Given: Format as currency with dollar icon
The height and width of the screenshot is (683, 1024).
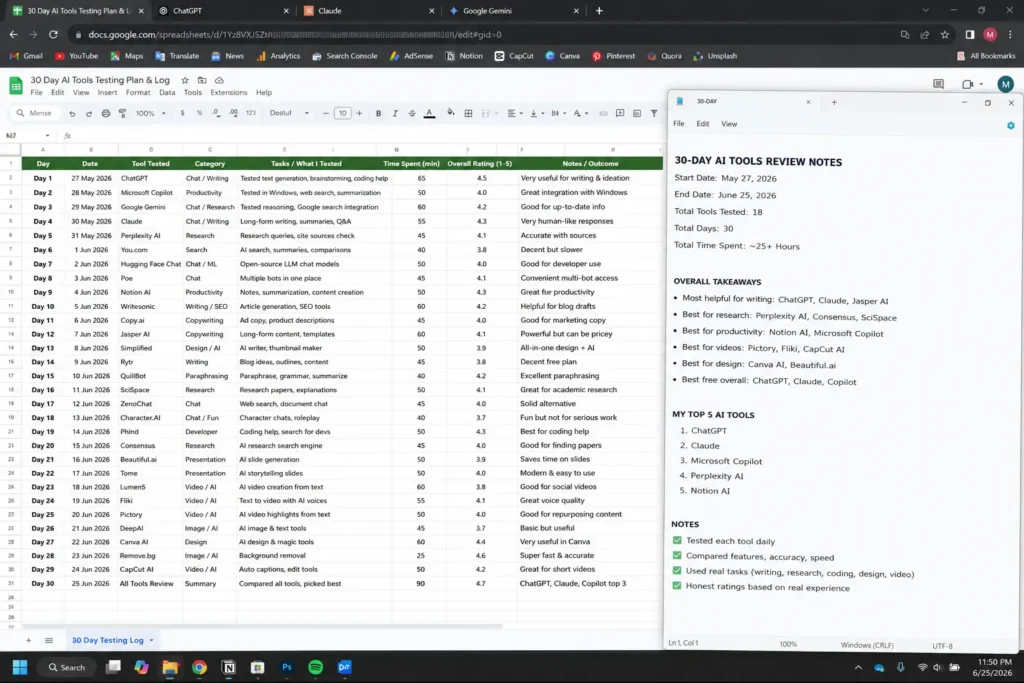Looking at the screenshot, I should click(182, 114).
